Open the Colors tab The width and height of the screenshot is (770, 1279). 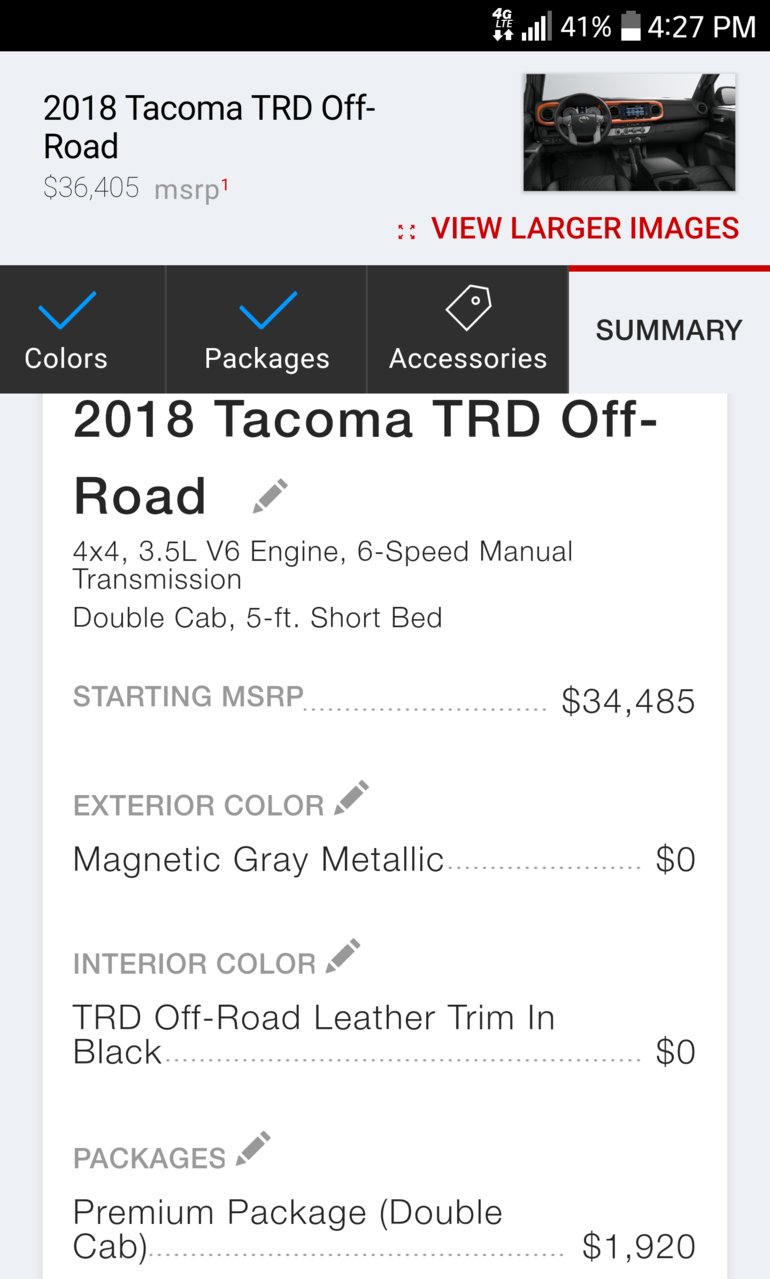click(x=83, y=330)
